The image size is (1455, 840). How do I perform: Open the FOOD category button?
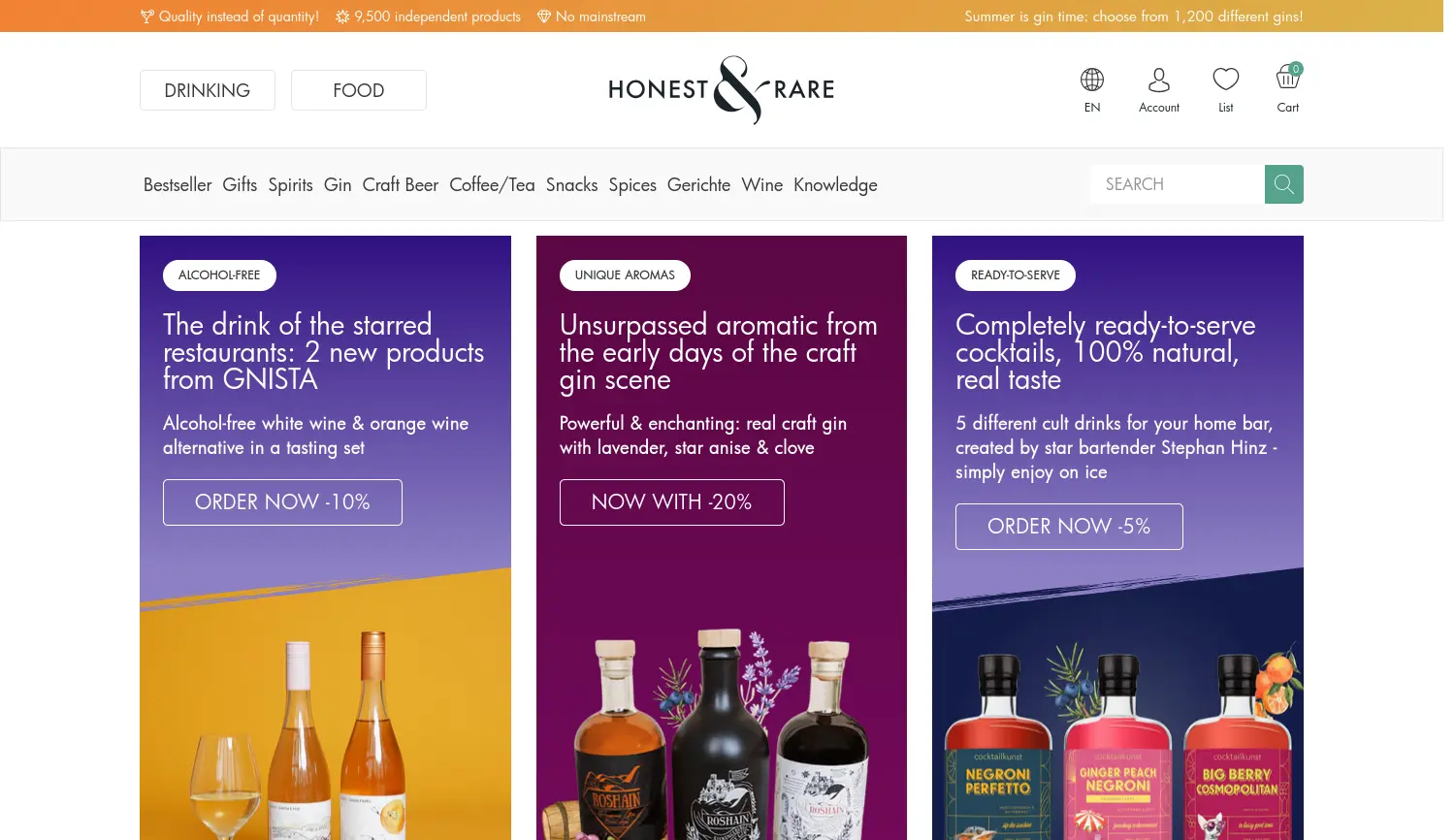click(359, 90)
